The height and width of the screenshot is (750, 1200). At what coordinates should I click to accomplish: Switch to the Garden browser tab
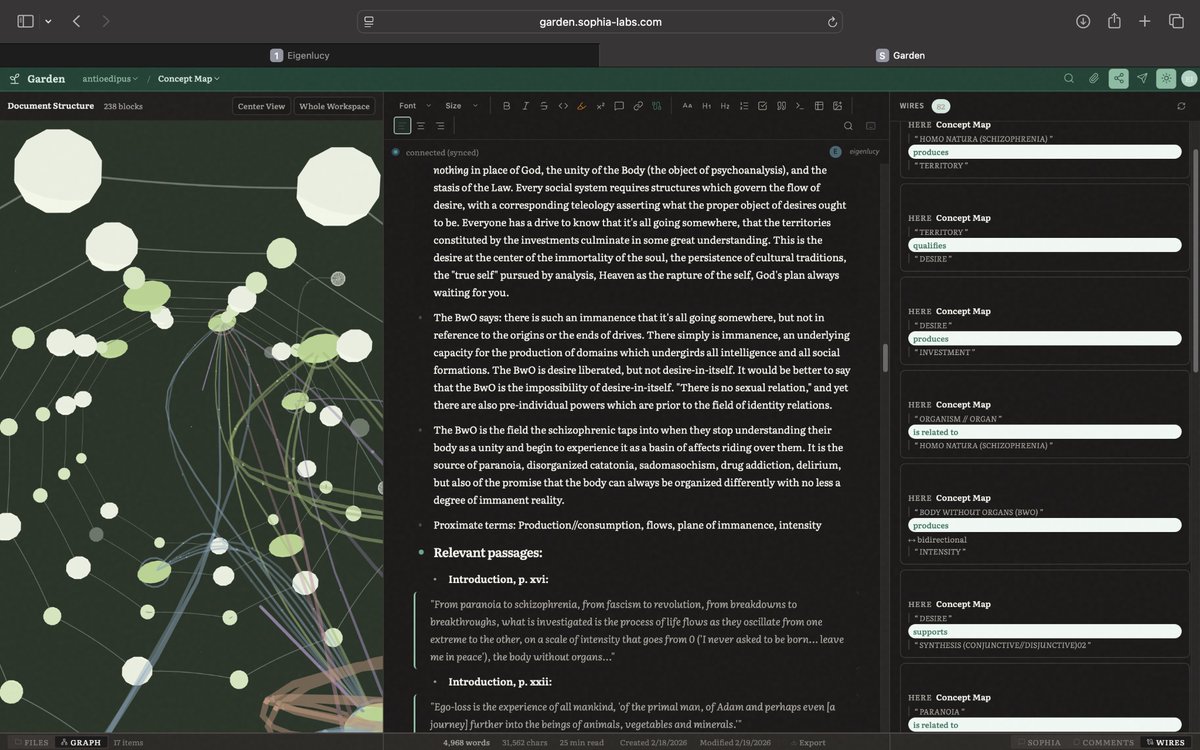tap(900, 56)
